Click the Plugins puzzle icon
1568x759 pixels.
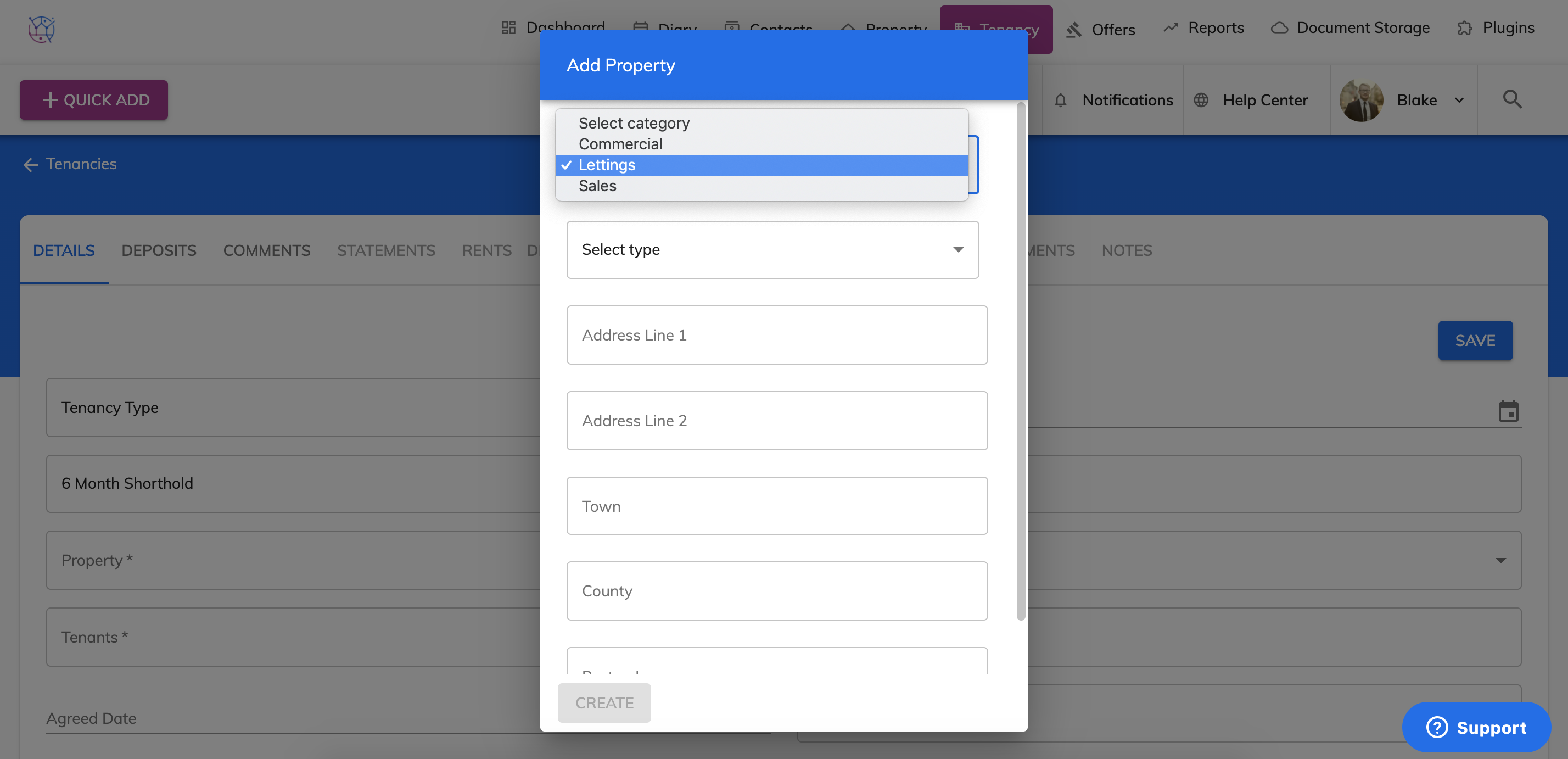tap(1465, 28)
